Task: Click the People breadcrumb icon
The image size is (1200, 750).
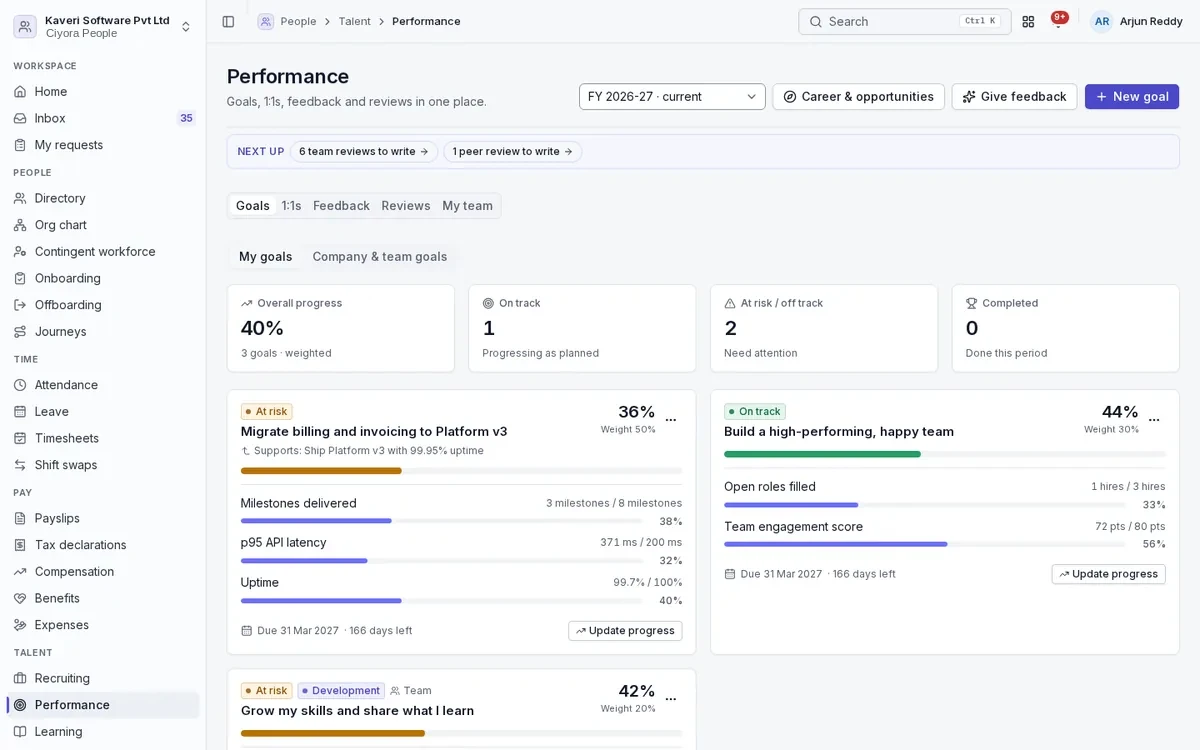Action: [265, 21]
